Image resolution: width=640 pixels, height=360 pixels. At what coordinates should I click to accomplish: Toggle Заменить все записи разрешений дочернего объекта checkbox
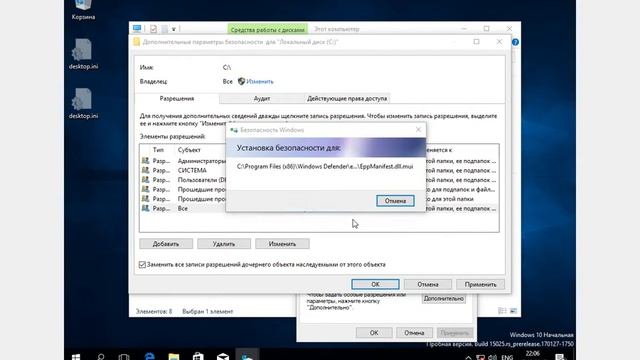click(x=142, y=264)
